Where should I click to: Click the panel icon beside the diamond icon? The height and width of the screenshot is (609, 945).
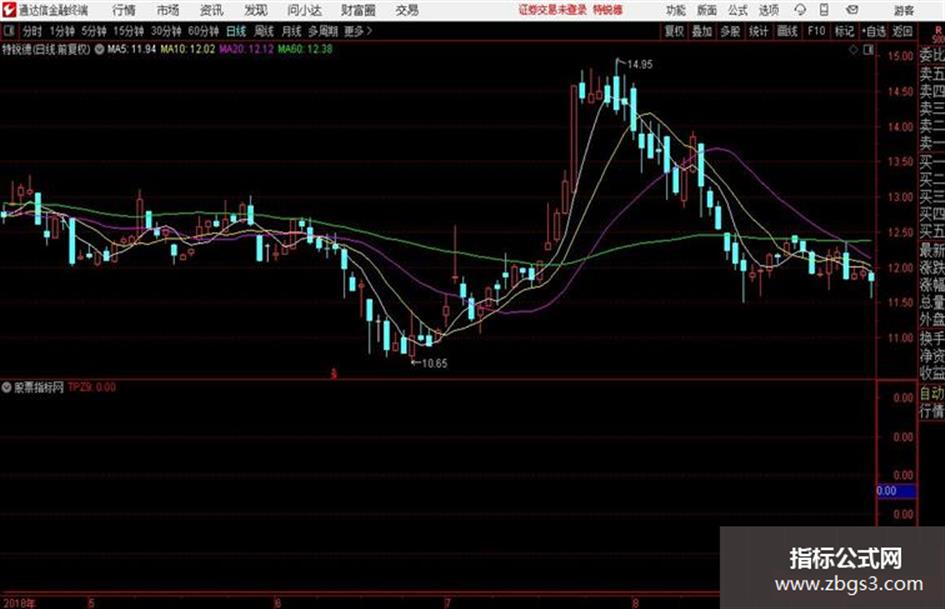pos(868,50)
